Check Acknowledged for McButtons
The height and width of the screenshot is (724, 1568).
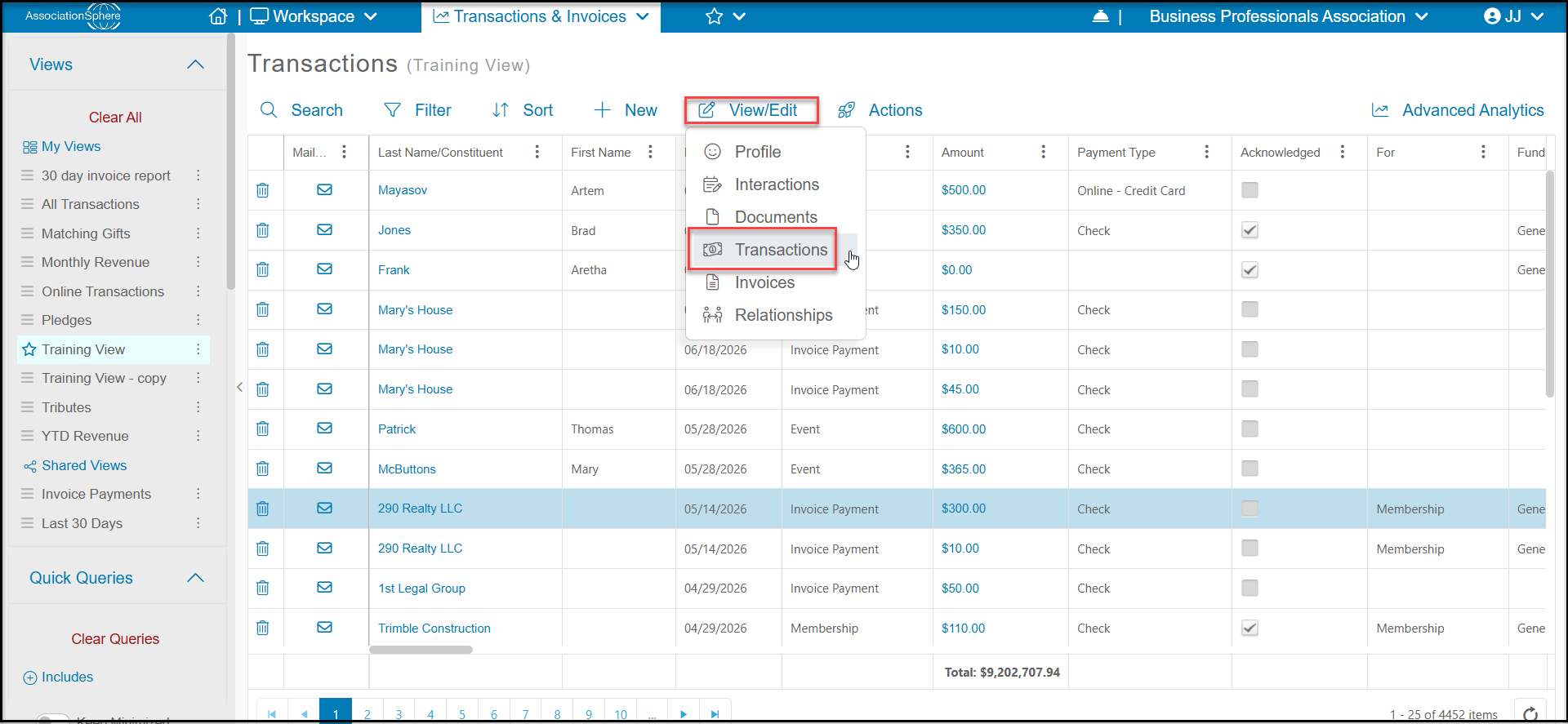click(x=1249, y=469)
